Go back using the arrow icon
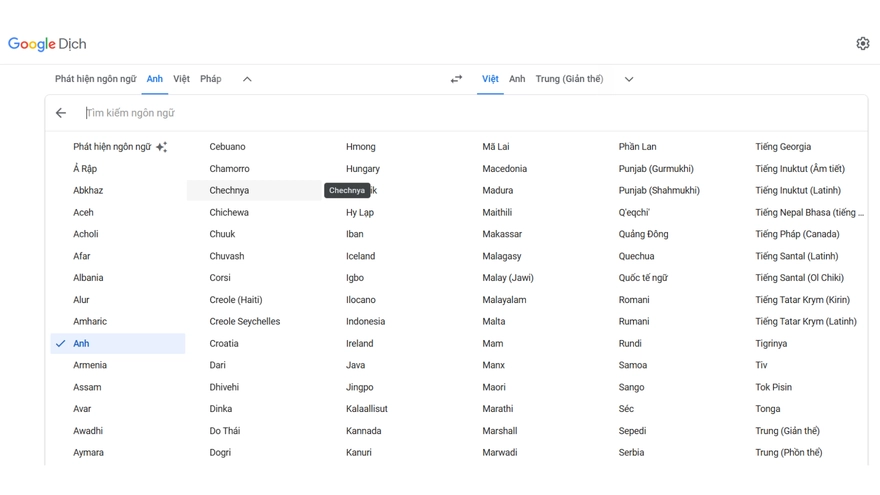The width and height of the screenshot is (880, 495). point(61,113)
